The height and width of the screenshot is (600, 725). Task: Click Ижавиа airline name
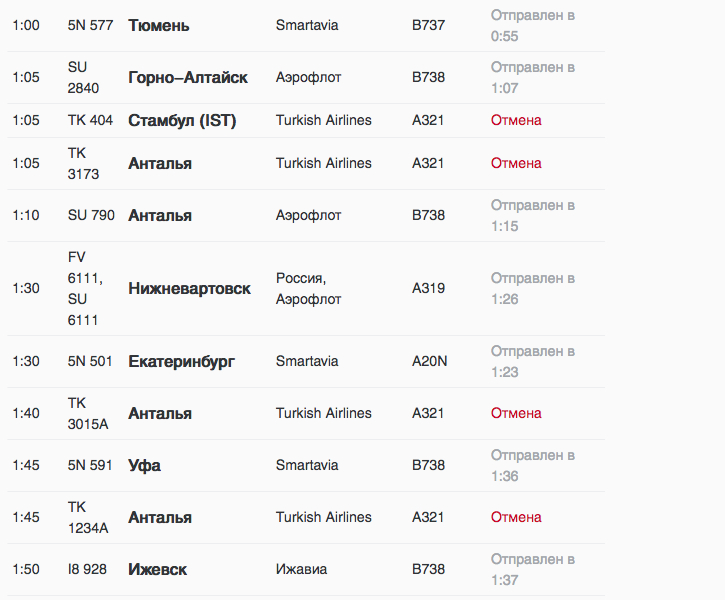301,569
